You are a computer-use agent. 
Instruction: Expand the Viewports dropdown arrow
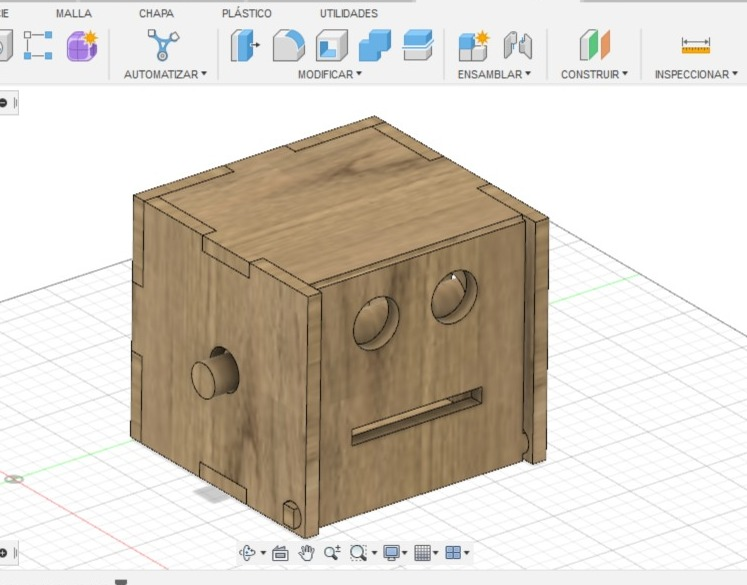coord(466,553)
